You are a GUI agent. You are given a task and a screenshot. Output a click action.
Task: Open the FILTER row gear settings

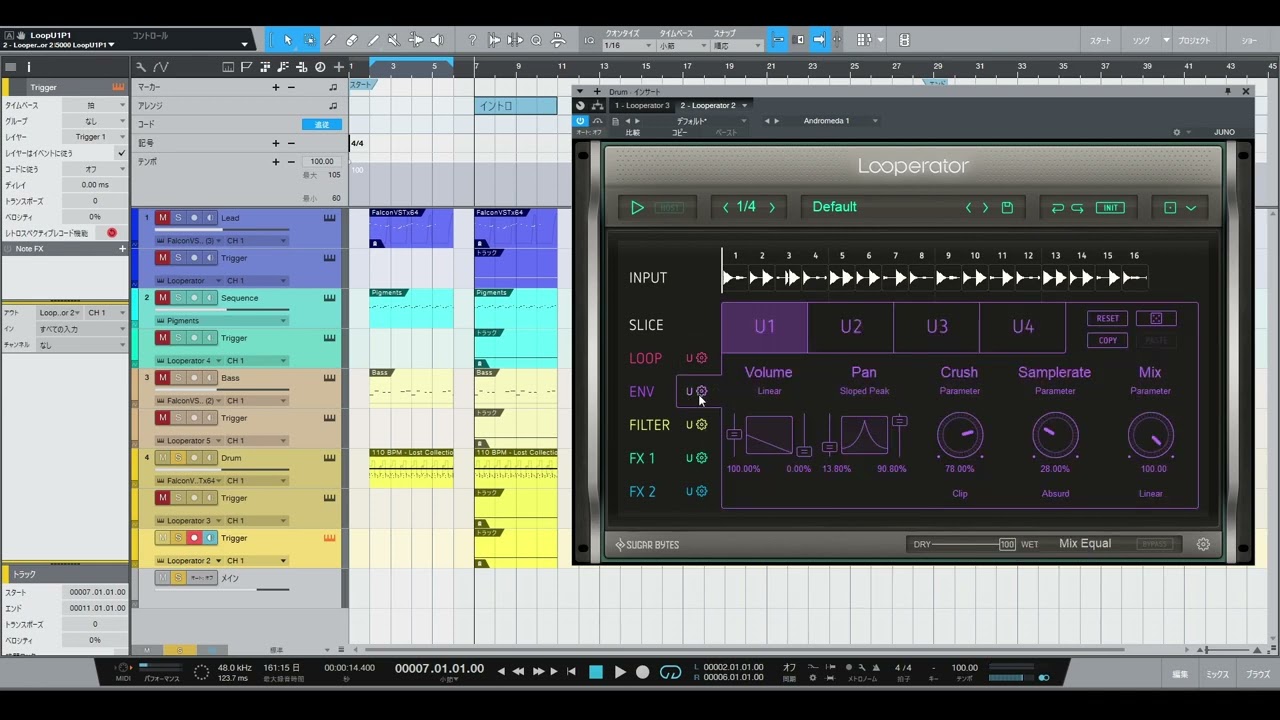pyautogui.click(x=701, y=425)
